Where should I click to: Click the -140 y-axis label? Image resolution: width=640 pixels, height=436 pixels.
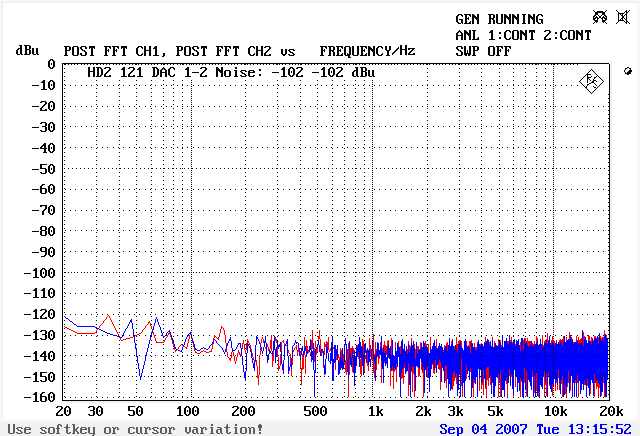40,356
